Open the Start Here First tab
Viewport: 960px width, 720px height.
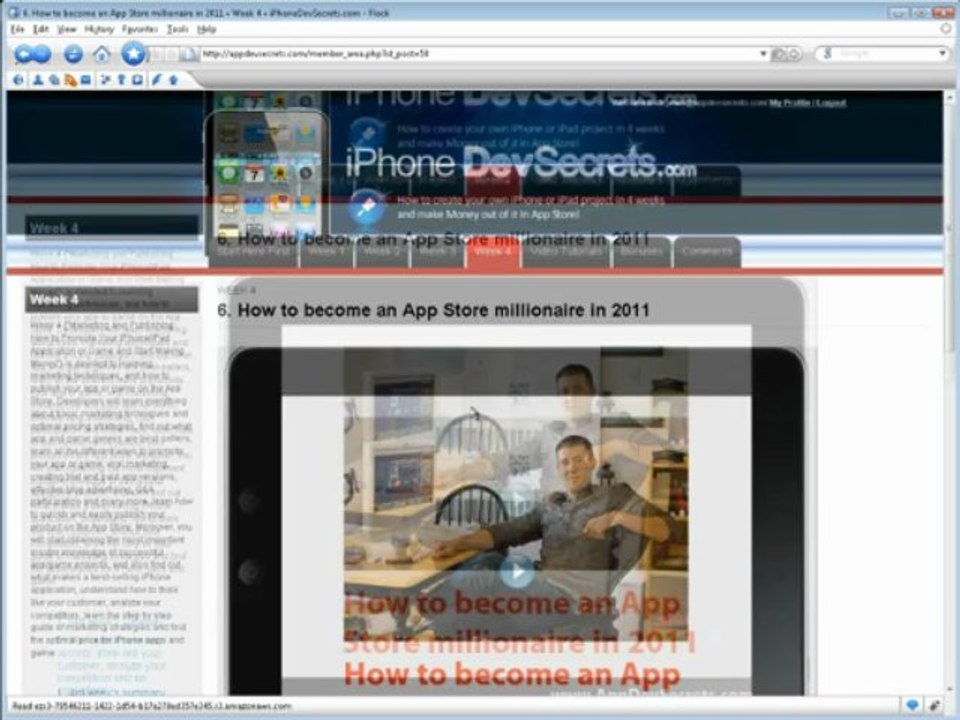[x=253, y=252]
